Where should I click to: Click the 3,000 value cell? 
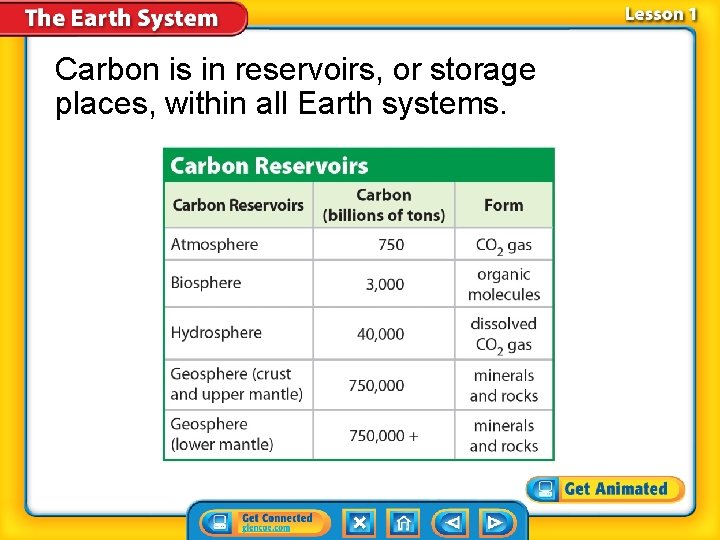click(384, 284)
